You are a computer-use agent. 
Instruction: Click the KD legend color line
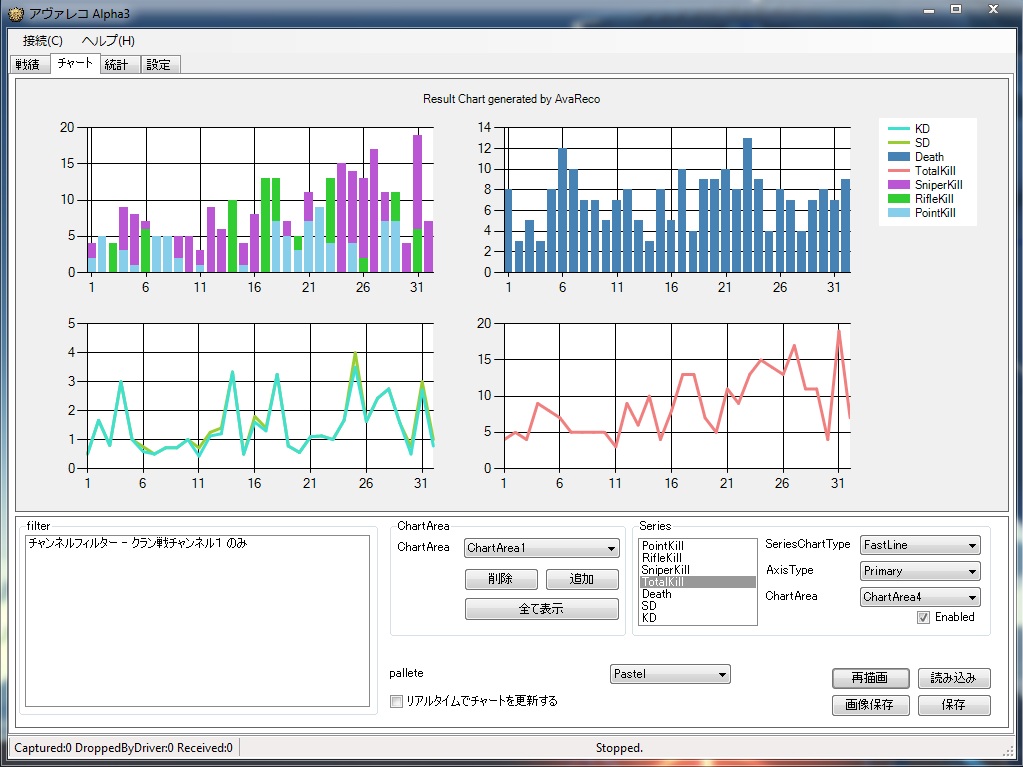[x=898, y=129]
